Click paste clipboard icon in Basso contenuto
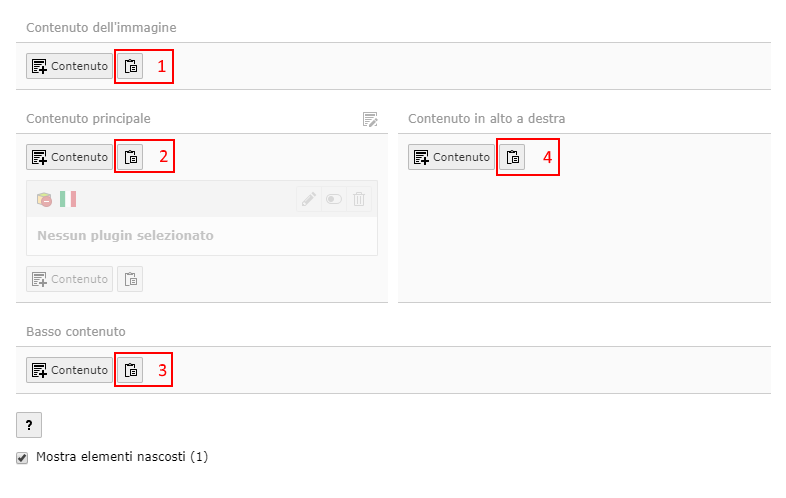This screenshot has width=786, height=498. pos(130,370)
